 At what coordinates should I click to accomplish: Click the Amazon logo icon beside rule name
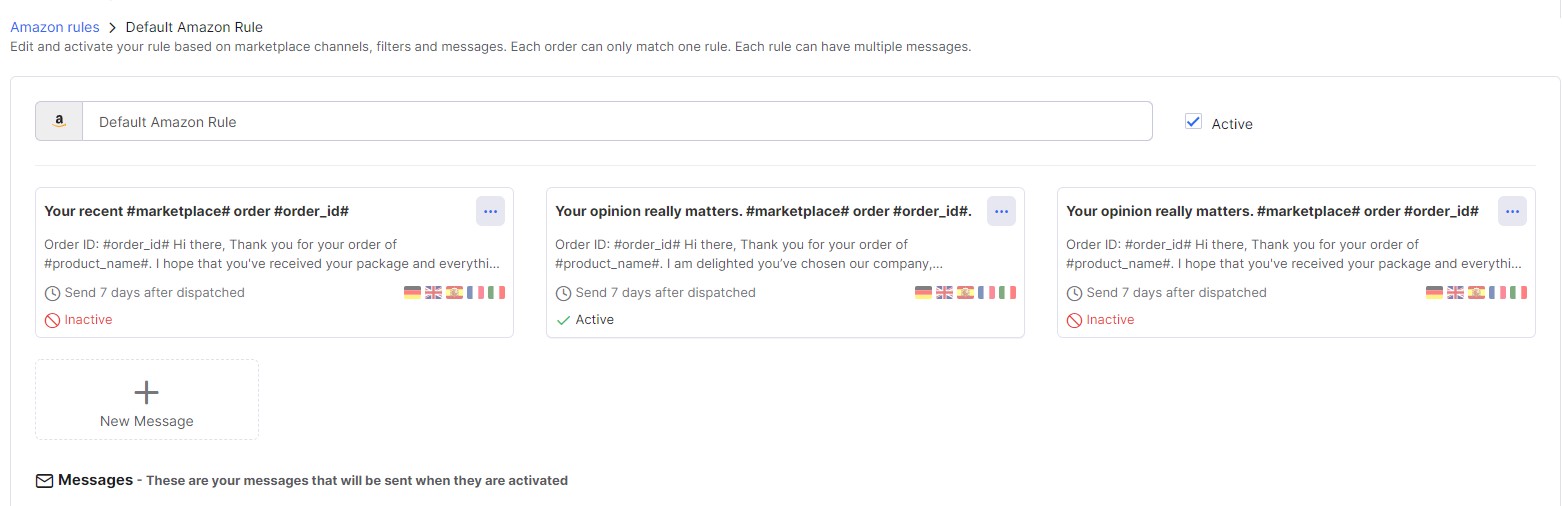click(59, 122)
